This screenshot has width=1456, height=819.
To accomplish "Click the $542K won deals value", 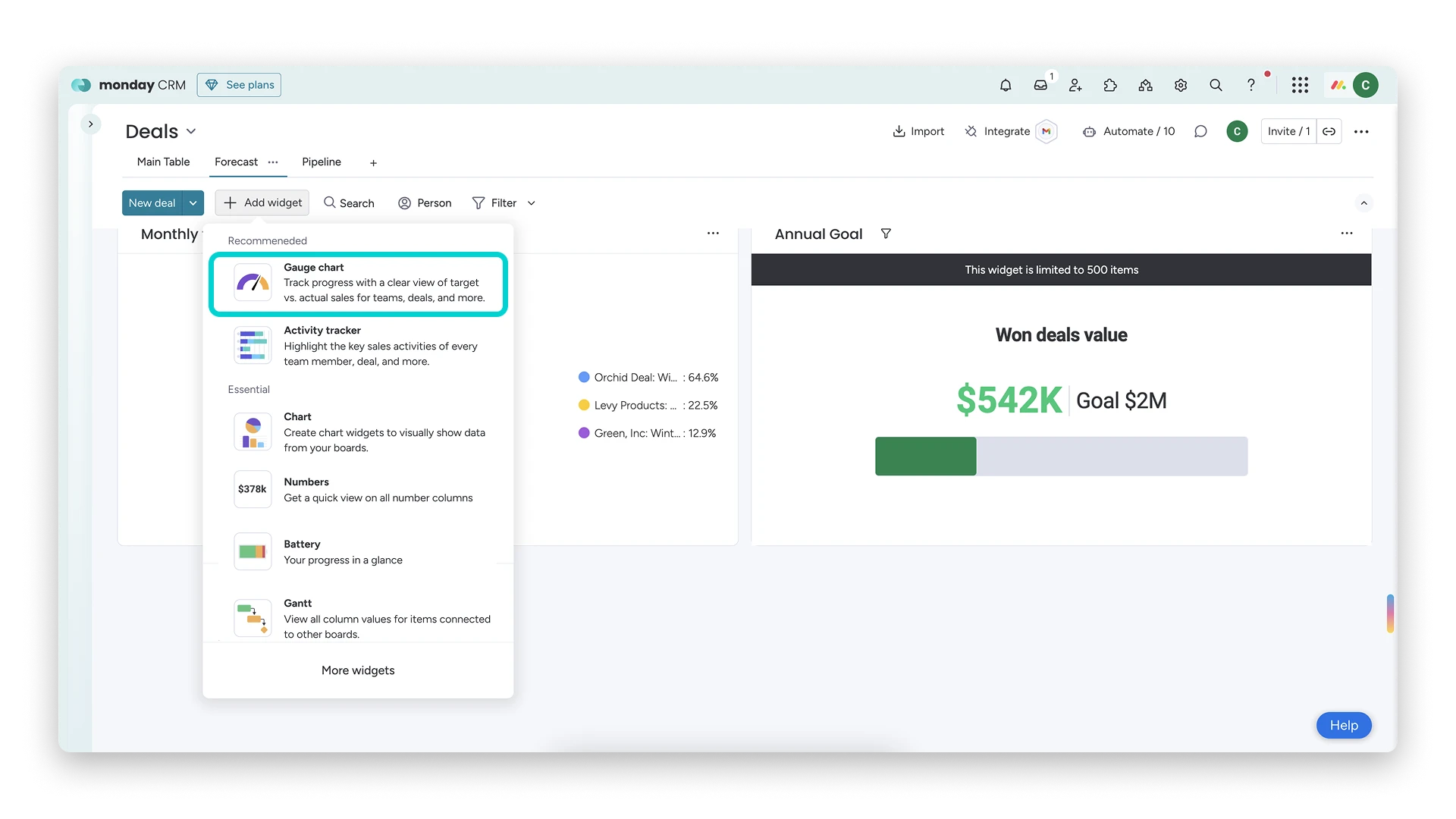I will pos(1009,400).
